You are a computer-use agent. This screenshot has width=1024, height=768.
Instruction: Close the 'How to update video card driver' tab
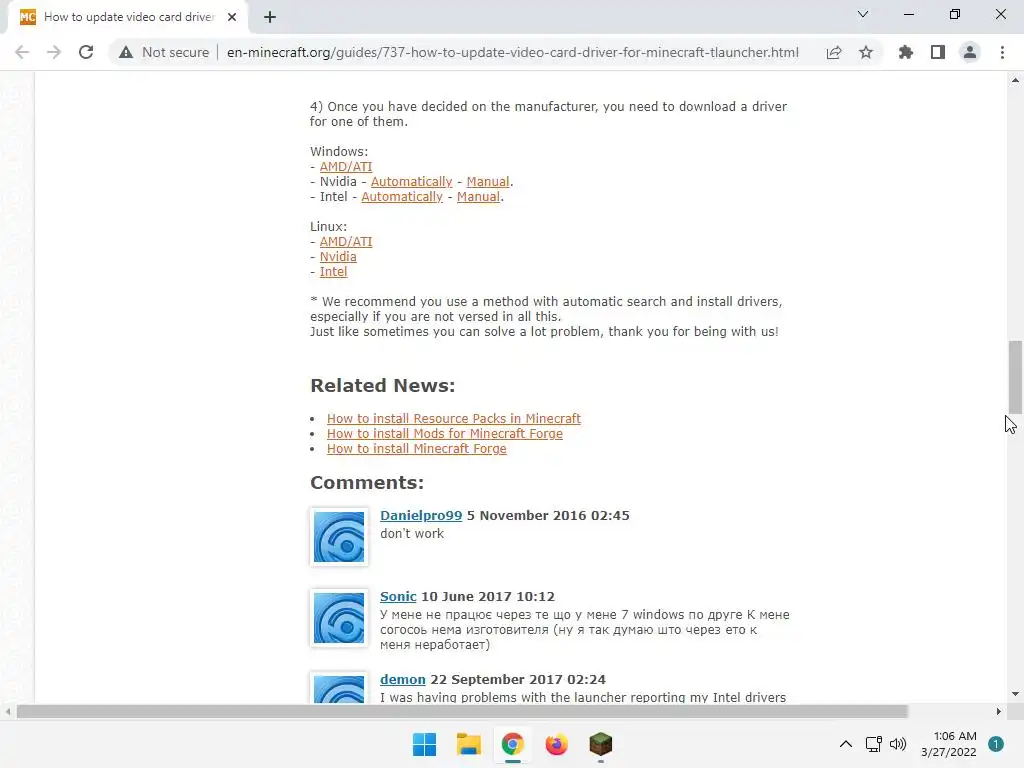click(232, 17)
